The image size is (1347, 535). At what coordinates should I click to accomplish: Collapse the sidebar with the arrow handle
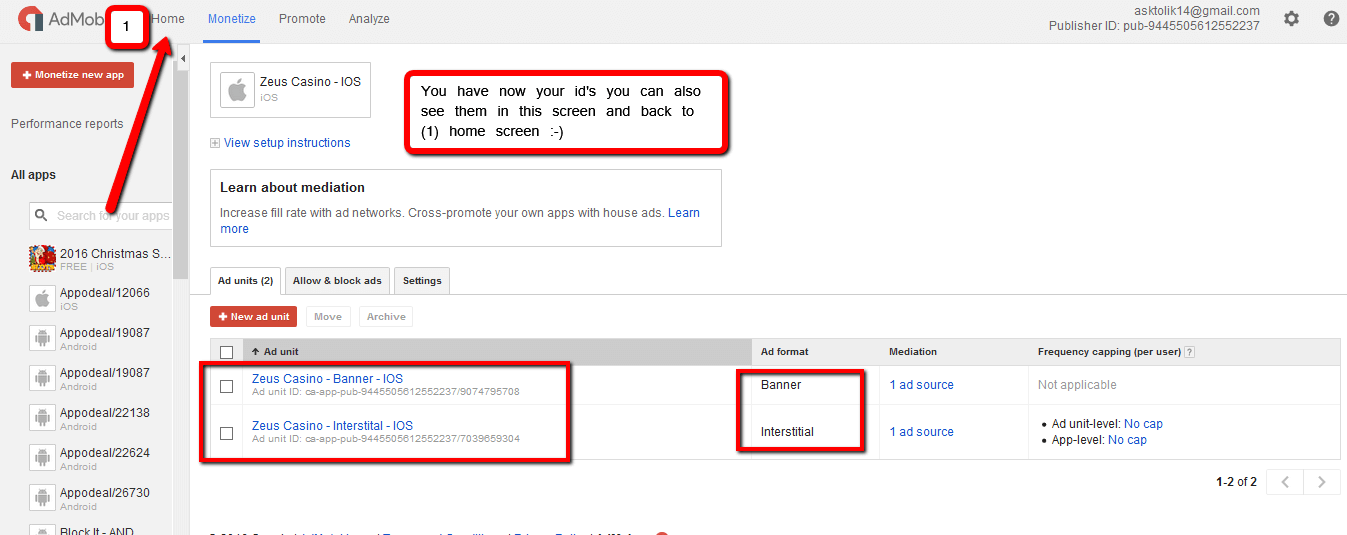pyautogui.click(x=183, y=60)
